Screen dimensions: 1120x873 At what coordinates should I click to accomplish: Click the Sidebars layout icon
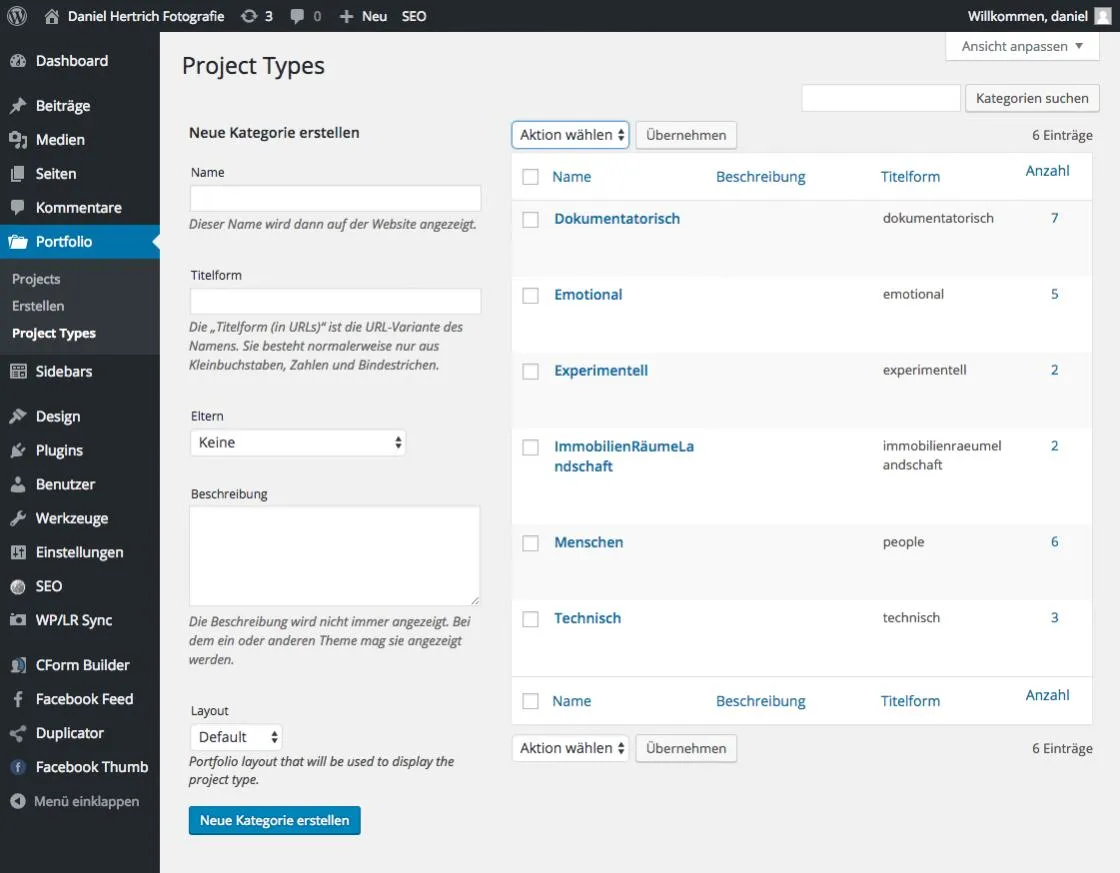19,371
